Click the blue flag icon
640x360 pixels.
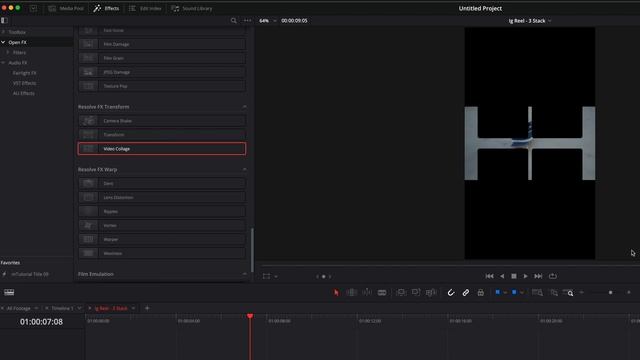498,292
